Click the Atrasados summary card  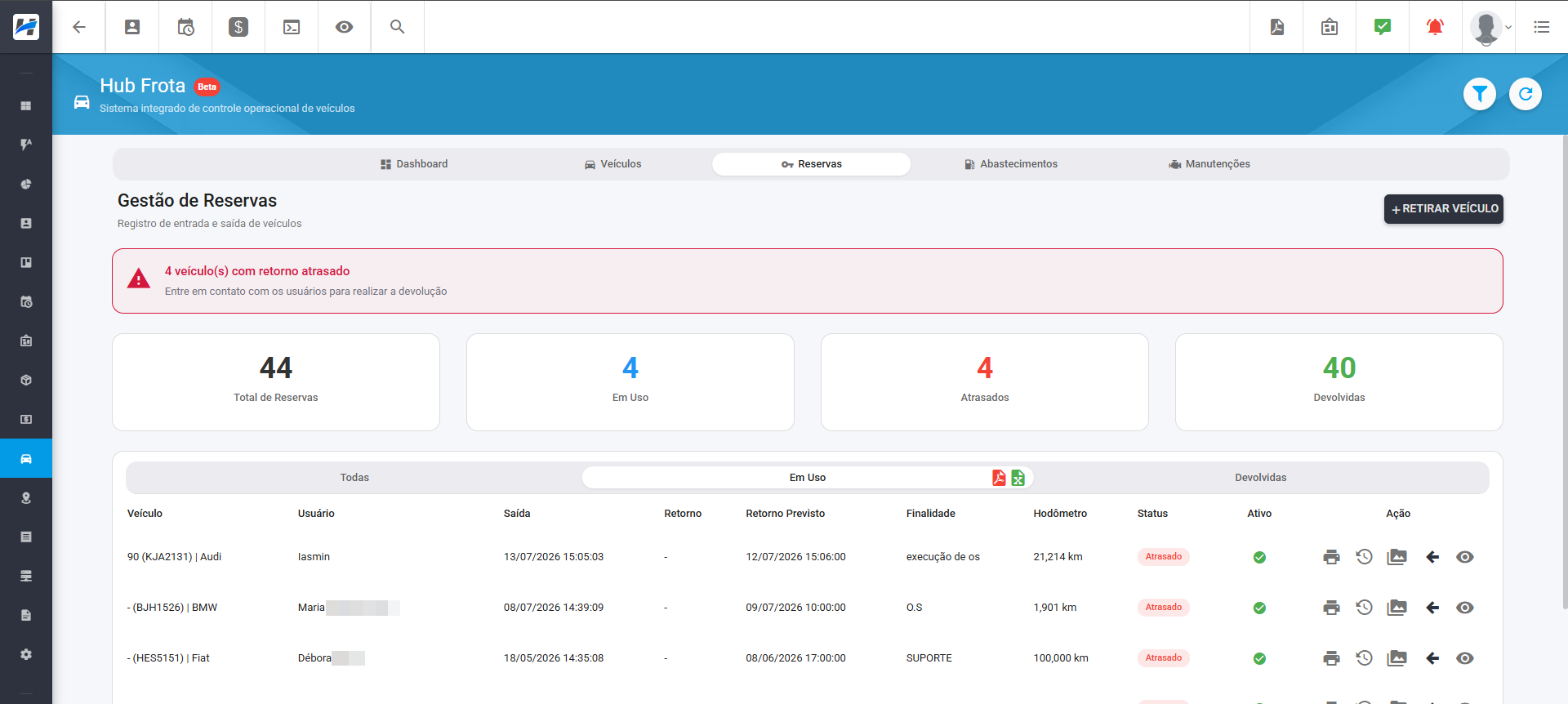tap(985, 382)
